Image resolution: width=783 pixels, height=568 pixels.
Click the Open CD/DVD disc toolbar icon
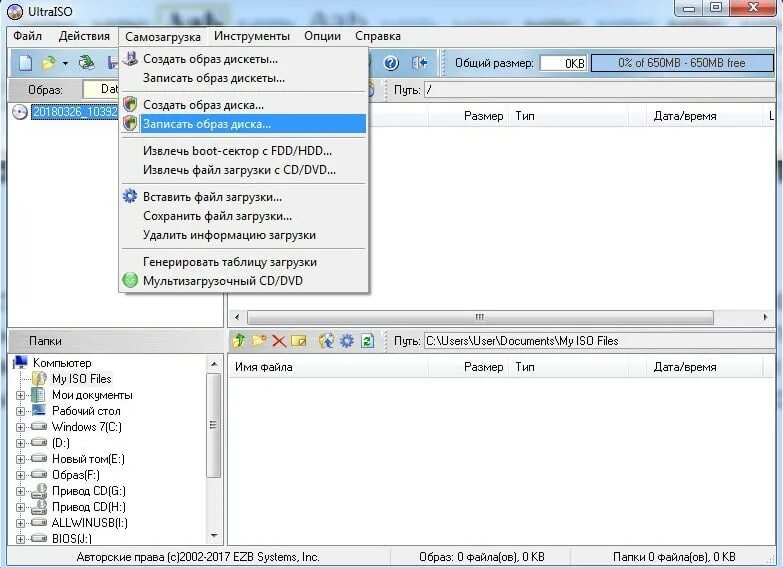86,63
